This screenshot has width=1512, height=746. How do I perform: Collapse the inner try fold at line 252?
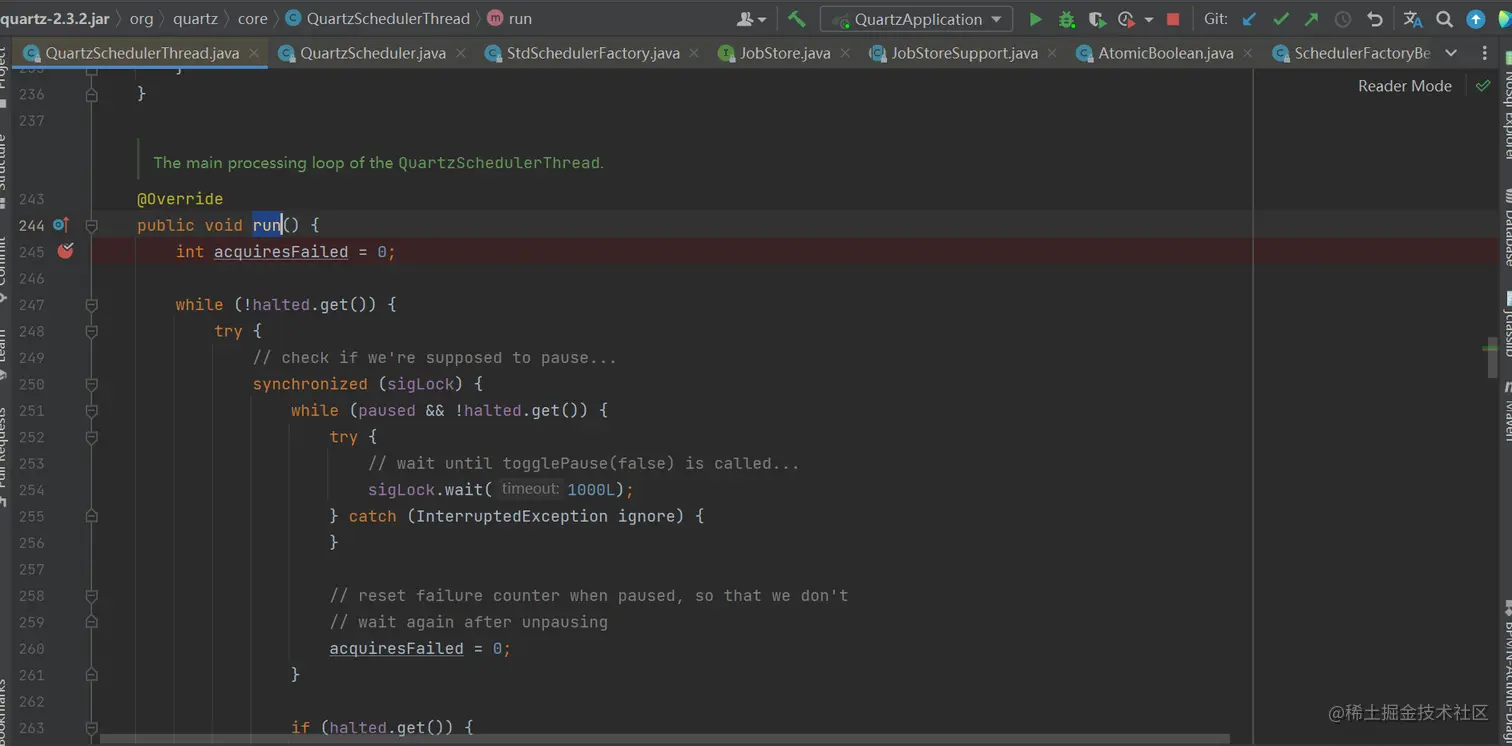pos(91,437)
